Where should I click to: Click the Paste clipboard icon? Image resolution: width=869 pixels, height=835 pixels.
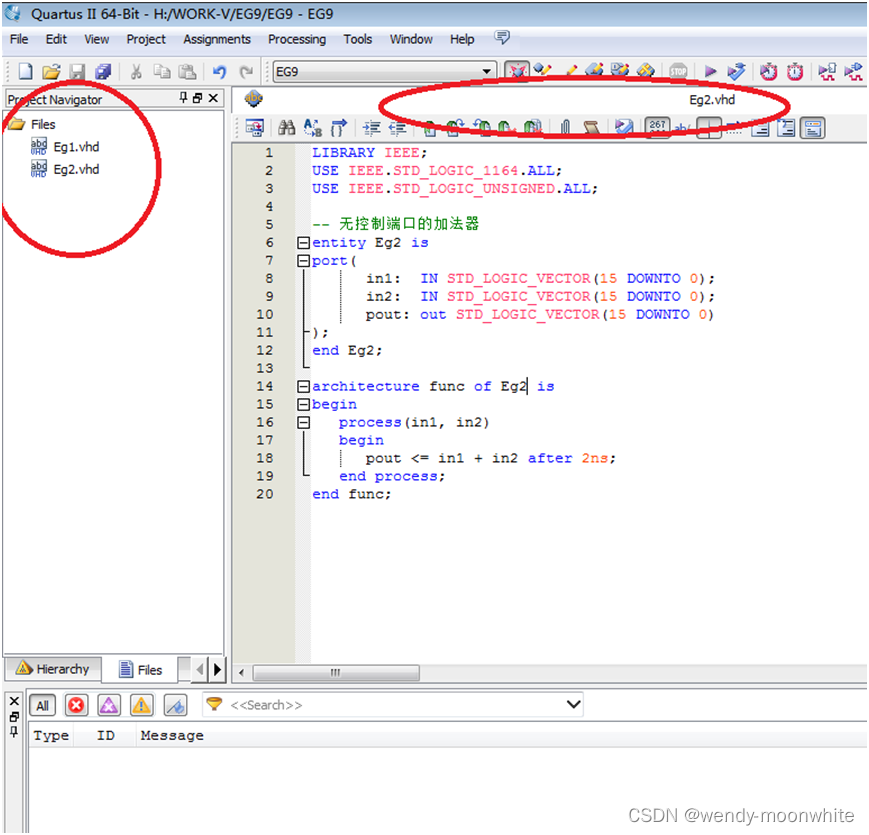187,71
